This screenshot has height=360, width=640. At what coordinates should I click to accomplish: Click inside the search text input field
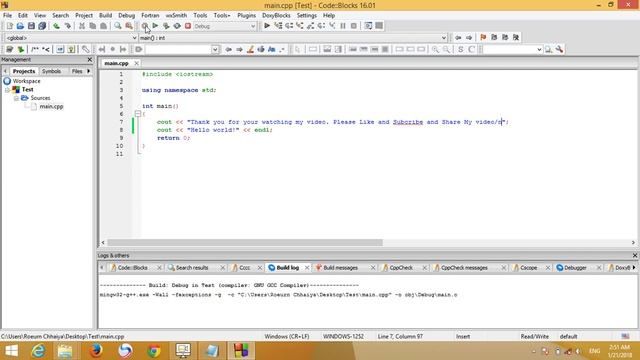pyautogui.click(x=178, y=49)
